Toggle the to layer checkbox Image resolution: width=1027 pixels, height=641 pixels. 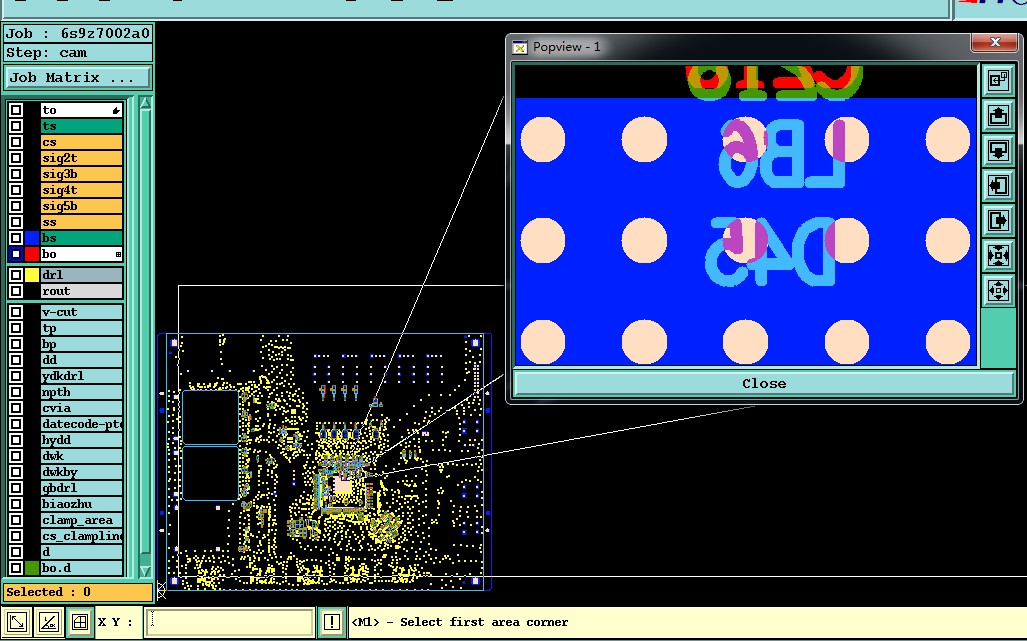[16, 110]
